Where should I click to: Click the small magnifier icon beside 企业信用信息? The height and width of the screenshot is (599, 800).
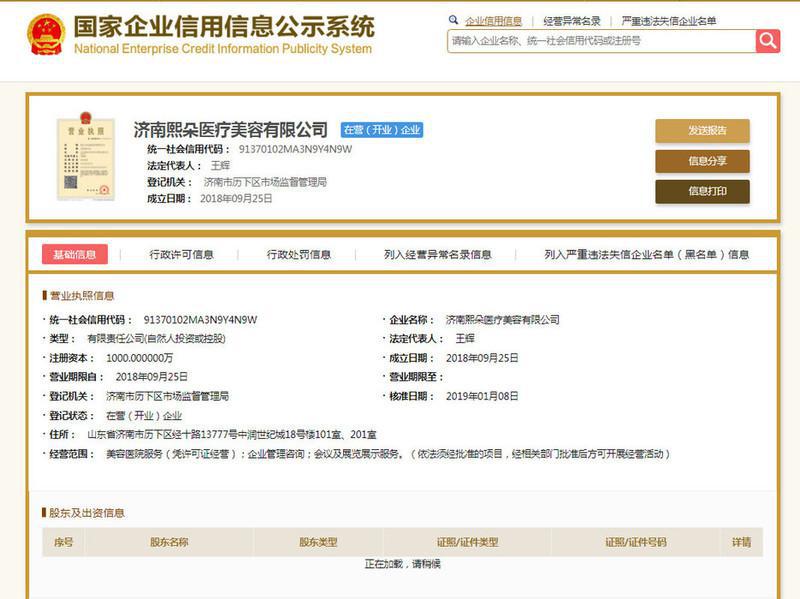pyautogui.click(x=454, y=20)
